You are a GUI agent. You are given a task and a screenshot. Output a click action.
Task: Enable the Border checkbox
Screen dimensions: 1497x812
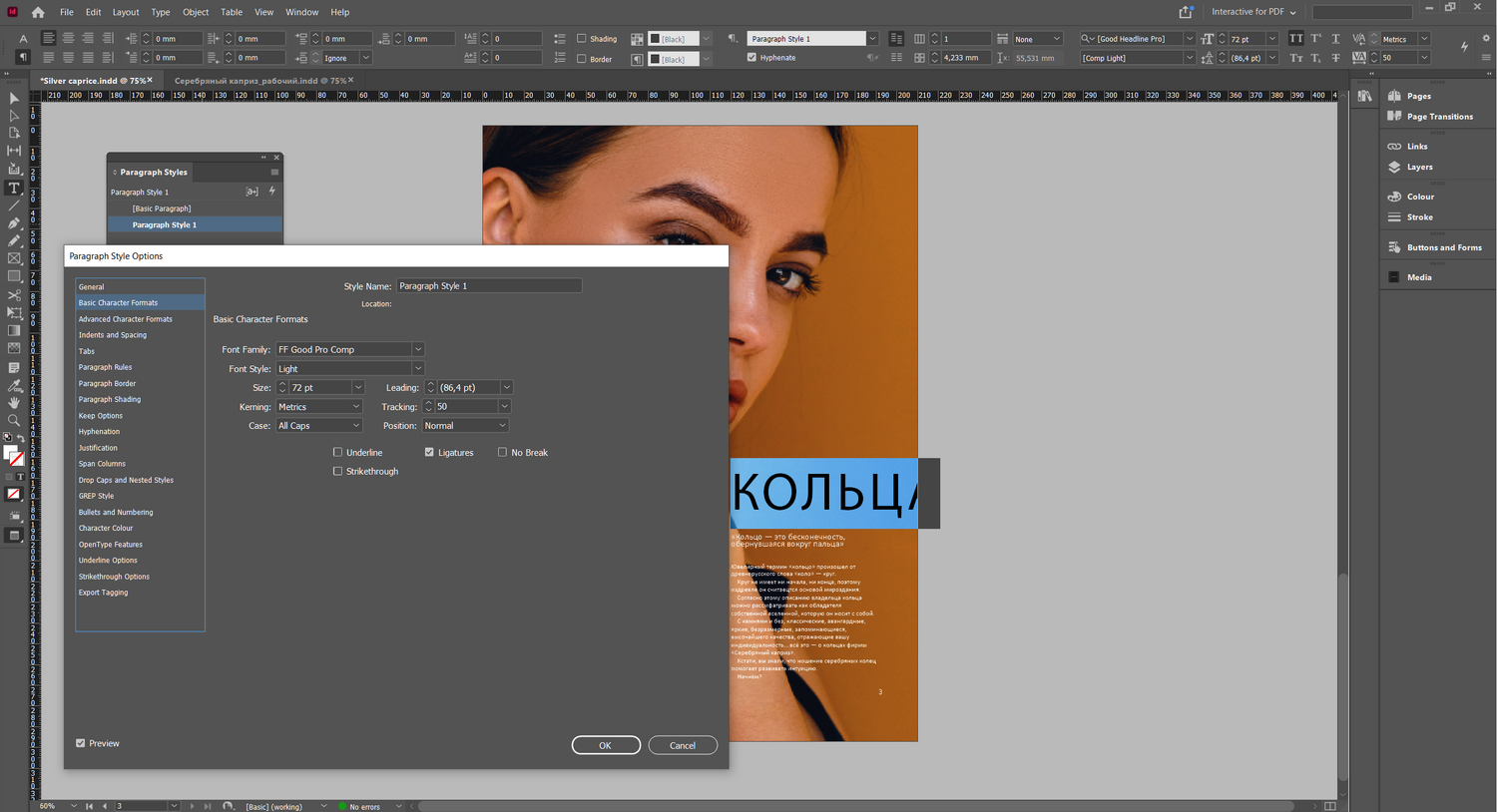click(x=581, y=59)
